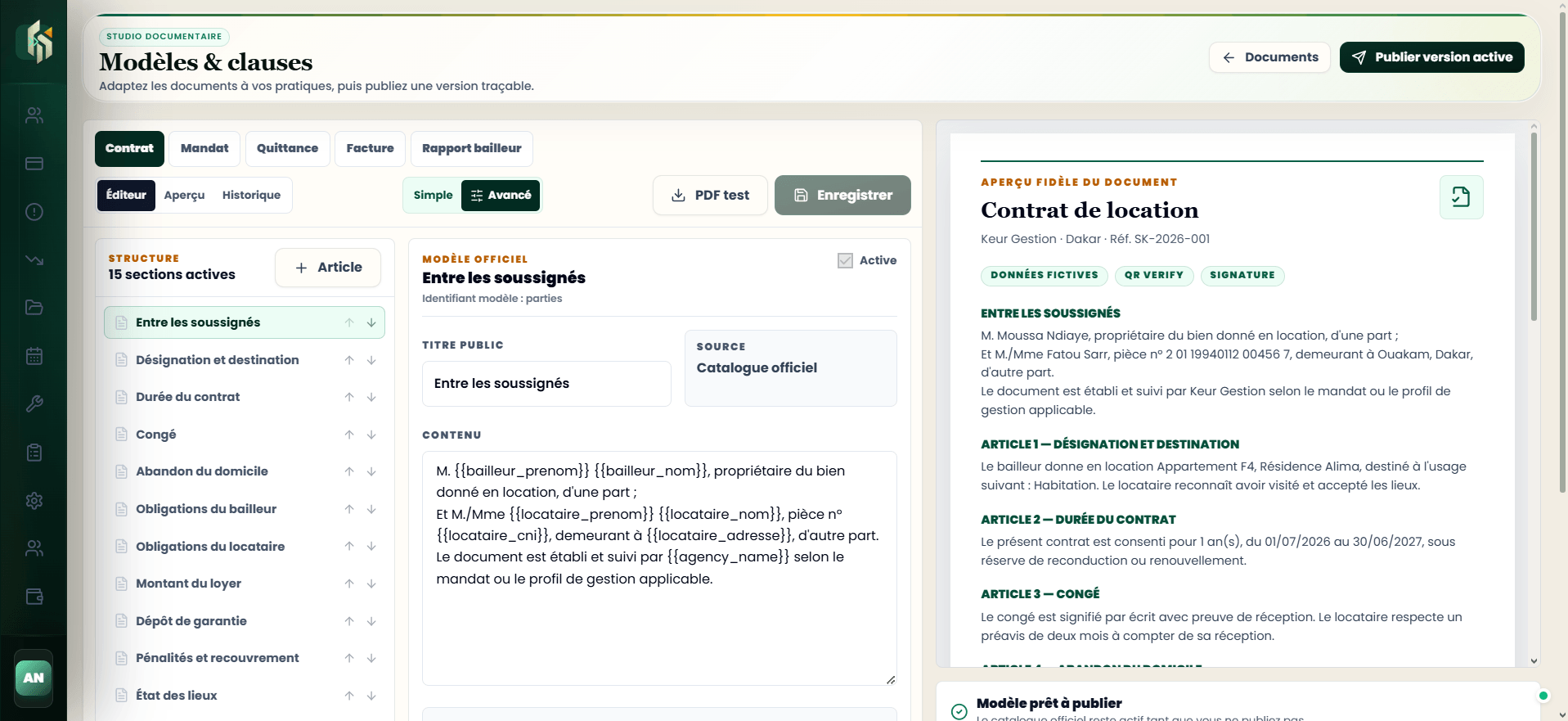Click the preview panel scrollbar

click(1534, 227)
